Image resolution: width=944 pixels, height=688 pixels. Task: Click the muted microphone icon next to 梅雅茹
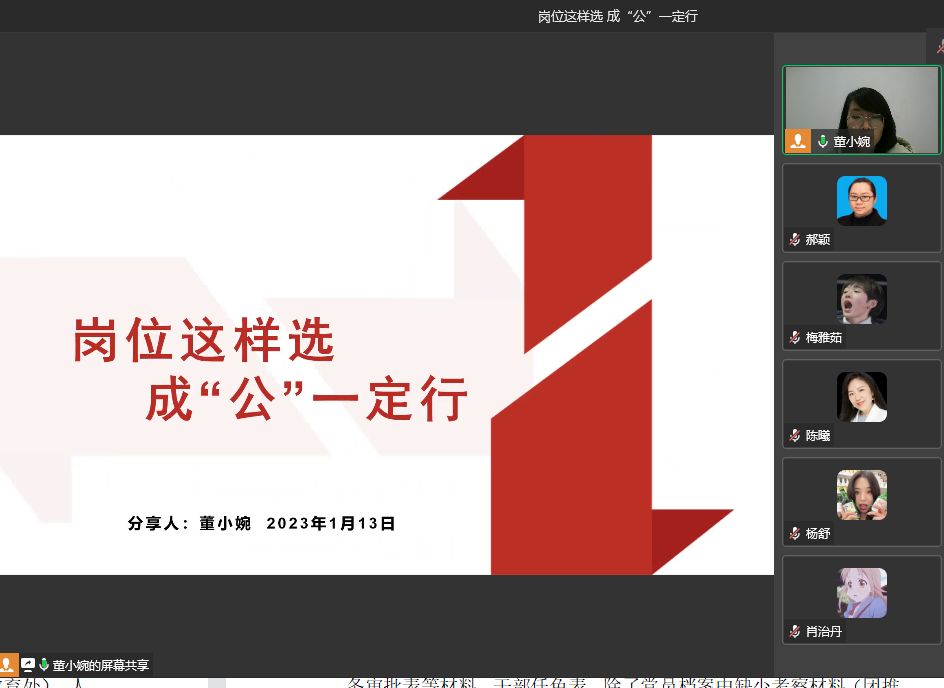point(794,338)
